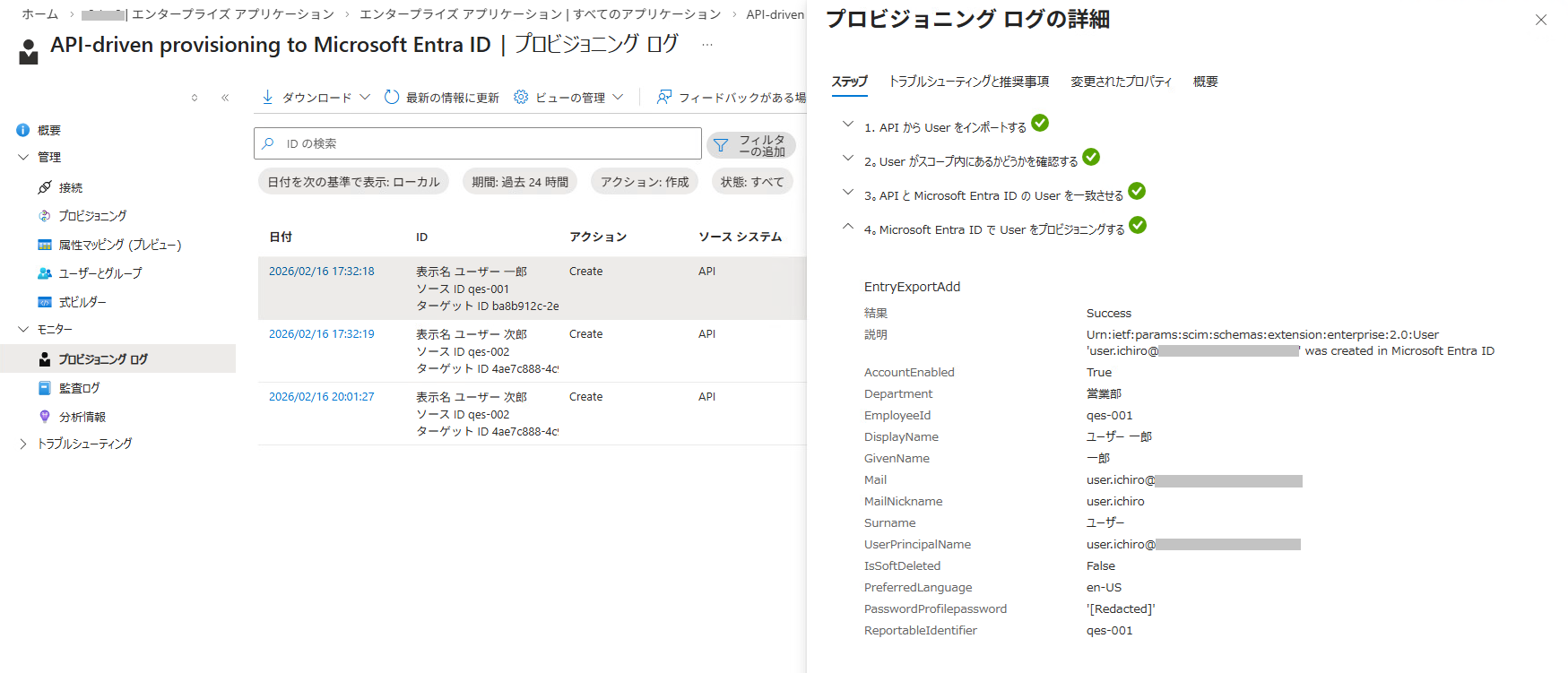Expand step 1 API から User をインポートする
Image resolution: width=1568 pixels, height=673 pixels.
pyautogui.click(x=848, y=125)
